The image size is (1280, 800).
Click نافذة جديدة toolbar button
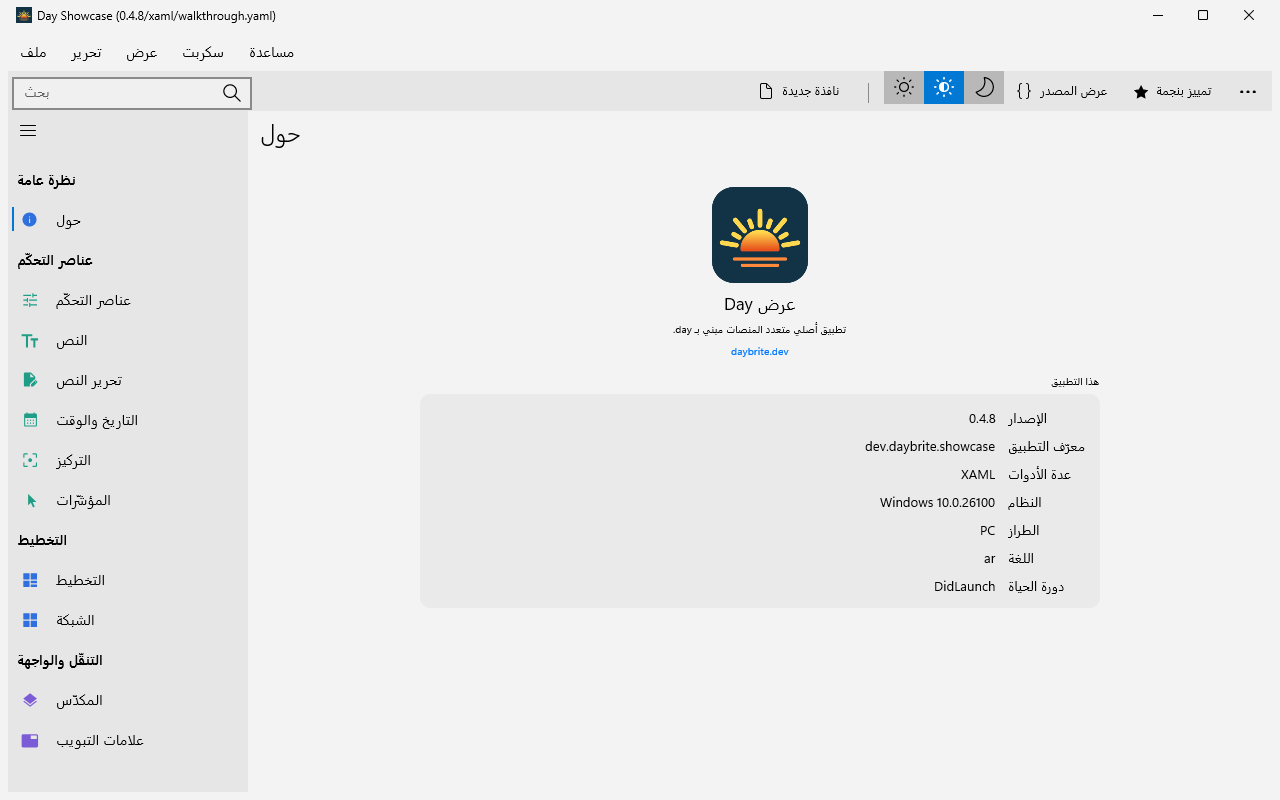[x=799, y=91]
